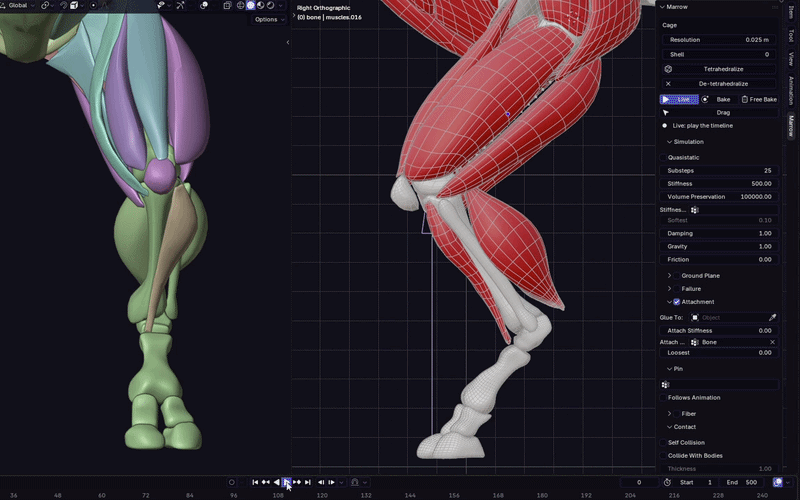Open the viewport object visibility icon
This screenshot has width=800, height=500.
(x=161, y=5)
